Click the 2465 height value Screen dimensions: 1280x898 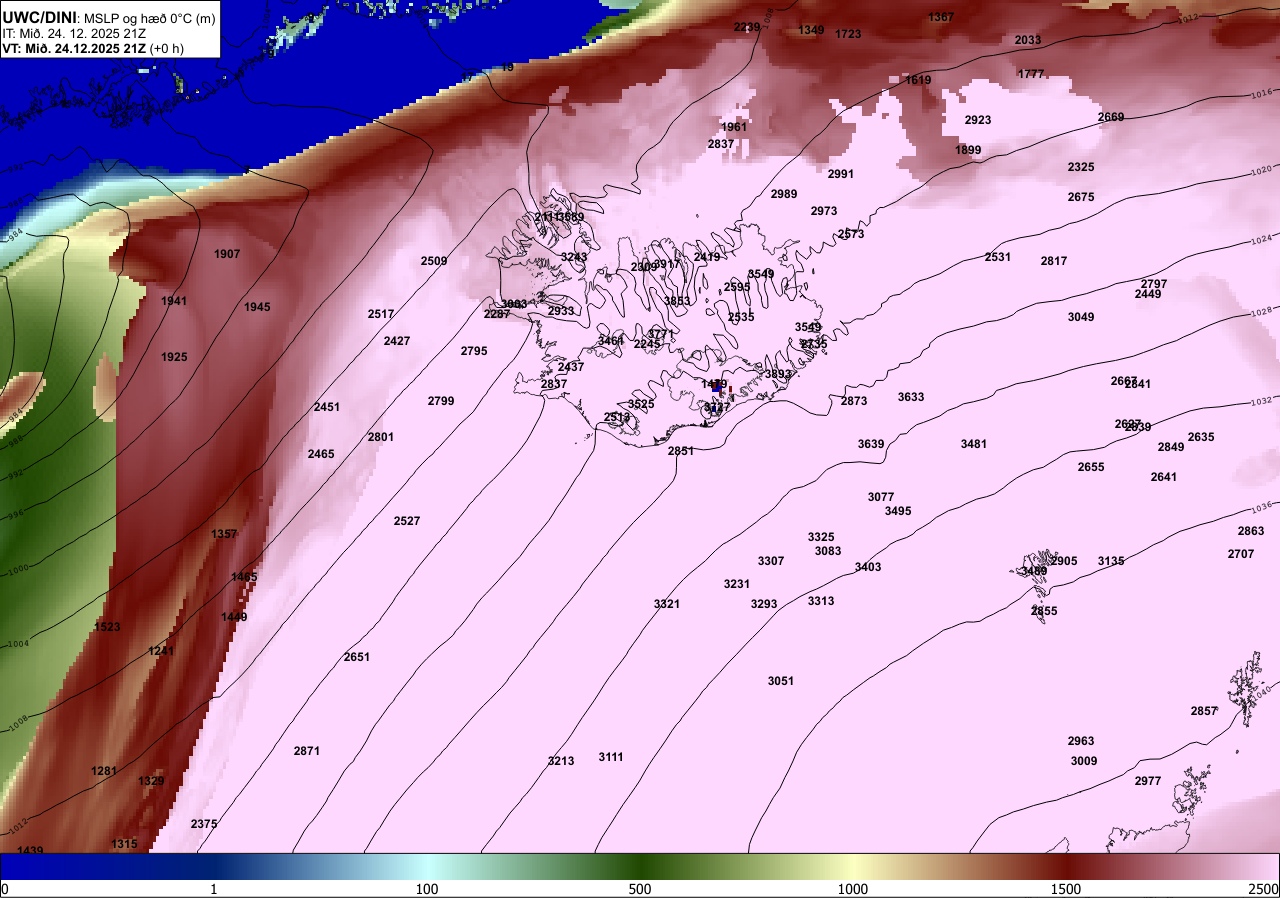coord(321,454)
